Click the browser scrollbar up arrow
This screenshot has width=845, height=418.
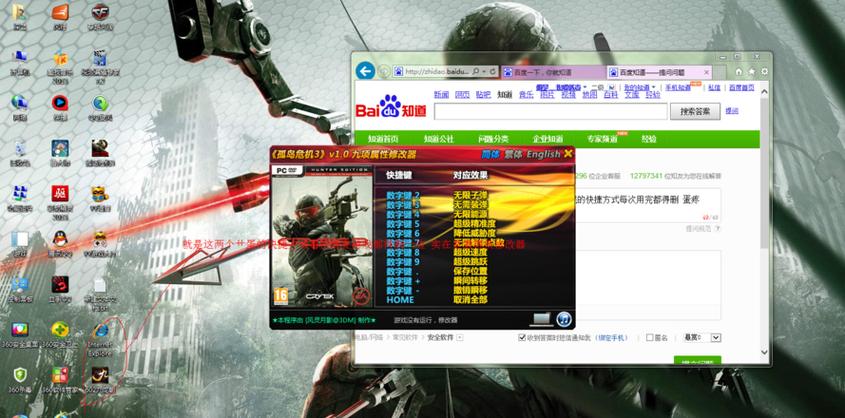pos(764,92)
